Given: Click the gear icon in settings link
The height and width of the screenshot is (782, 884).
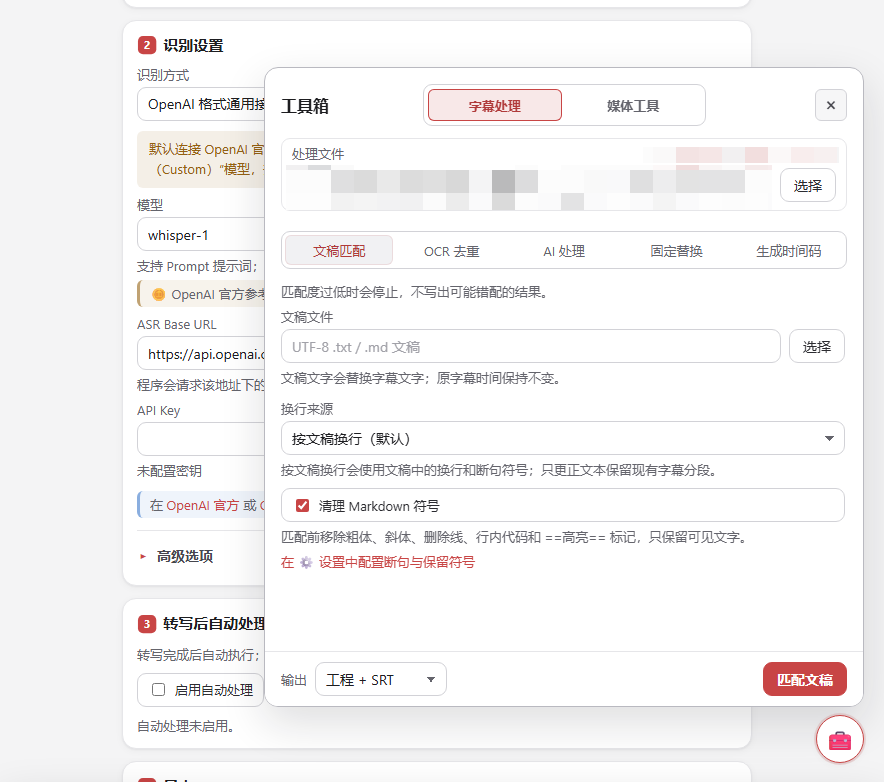Looking at the screenshot, I should click(306, 563).
